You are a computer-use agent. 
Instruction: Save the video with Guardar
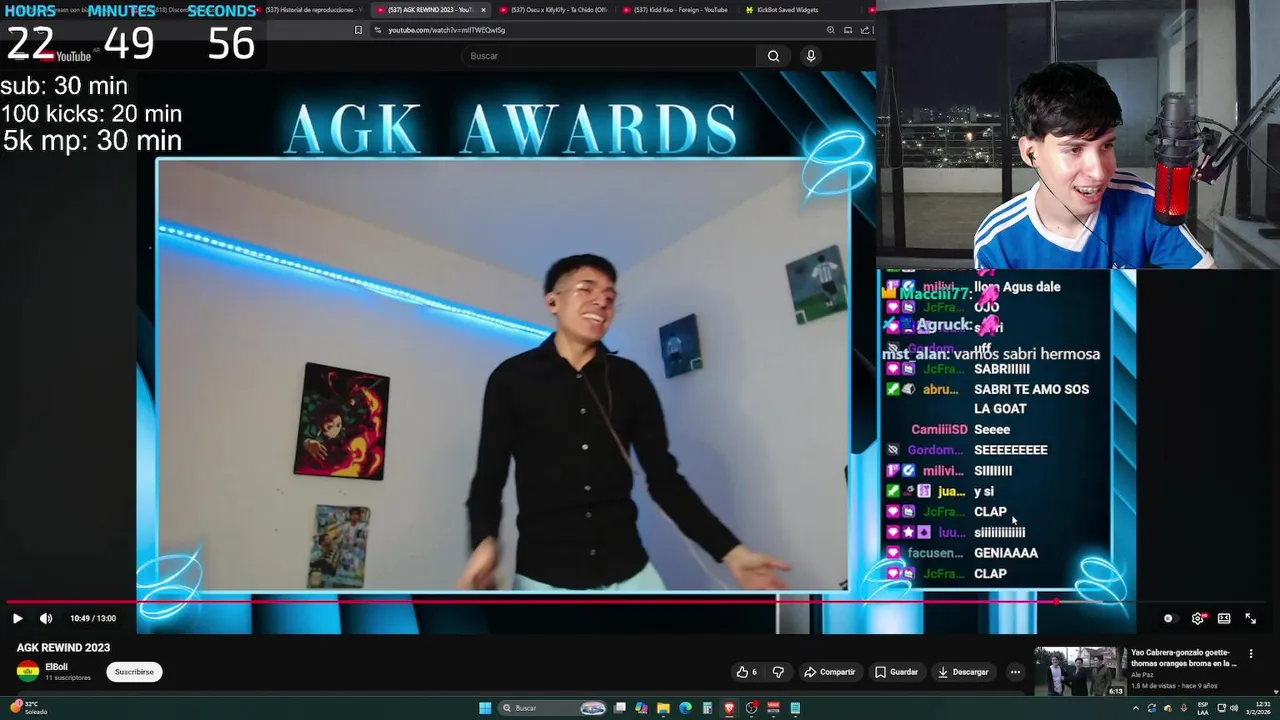click(896, 672)
